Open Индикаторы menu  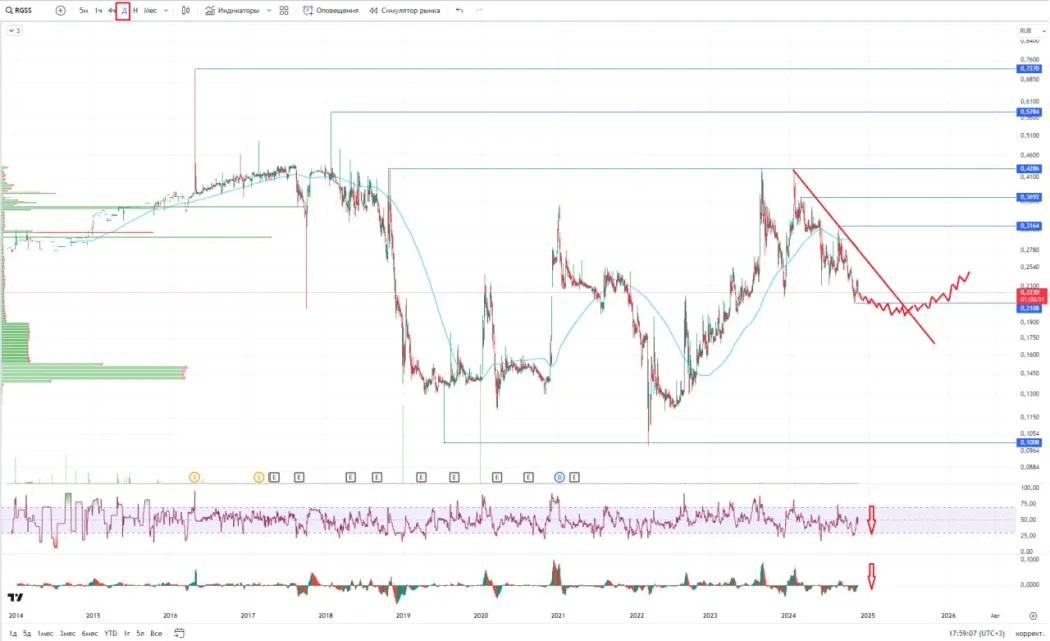pyautogui.click(x=232, y=11)
